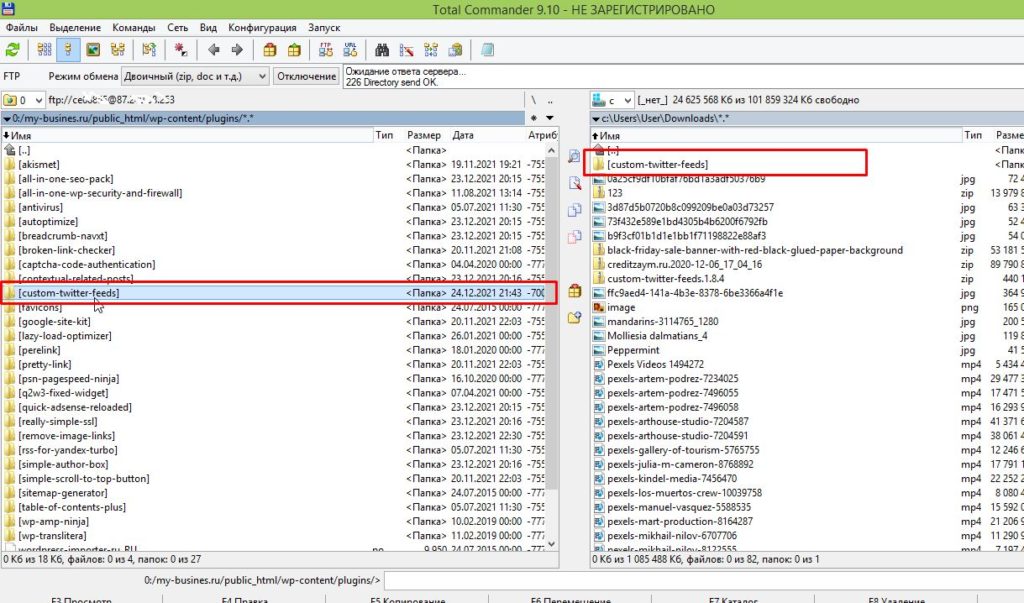The width and height of the screenshot is (1024, 603).
Task: Click the Back arrow in toolbar
Action: [214, 49]
